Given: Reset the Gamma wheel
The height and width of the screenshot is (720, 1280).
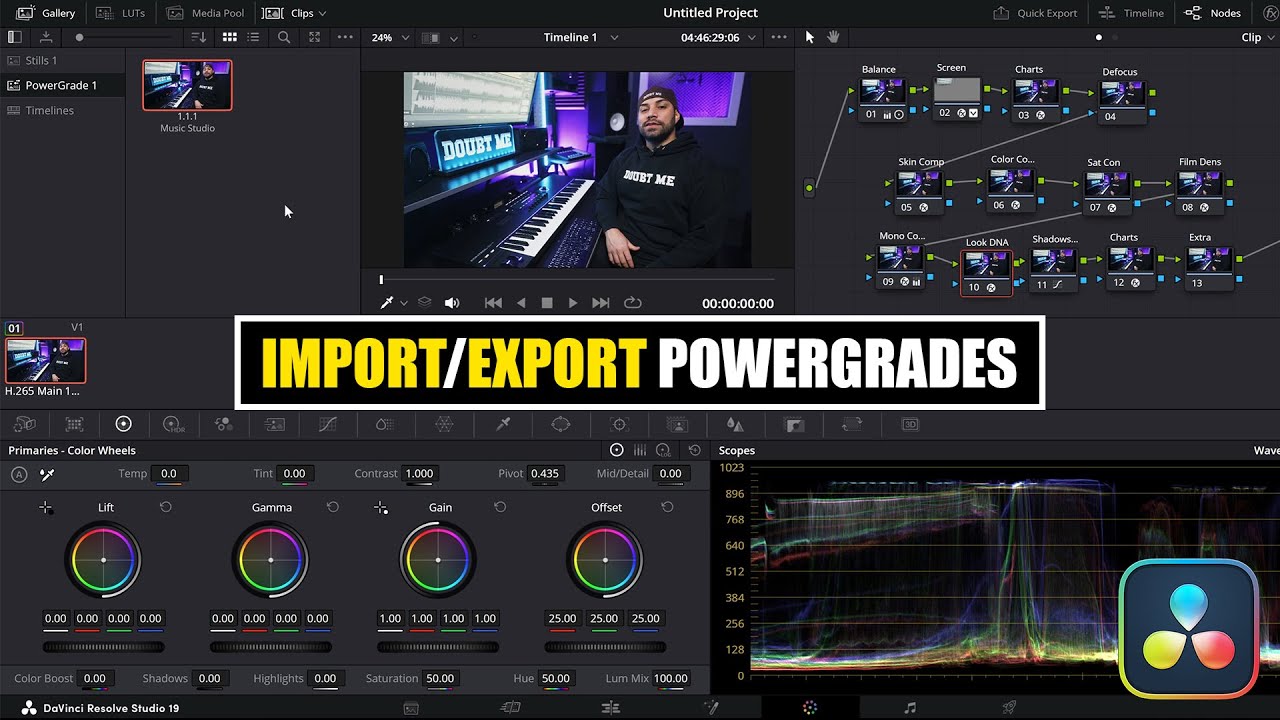Looking at the screenshot, I should (333, 507).
